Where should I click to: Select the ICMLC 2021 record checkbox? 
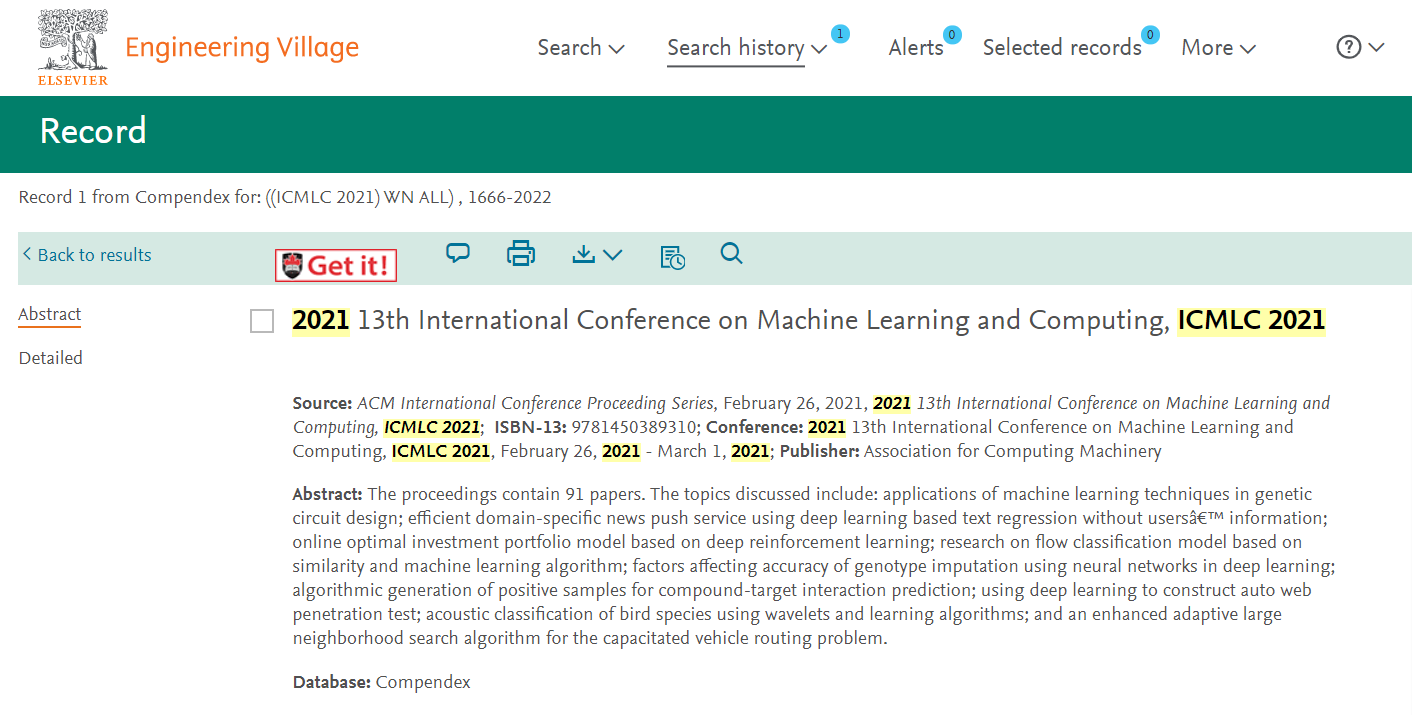pos(262,321)
